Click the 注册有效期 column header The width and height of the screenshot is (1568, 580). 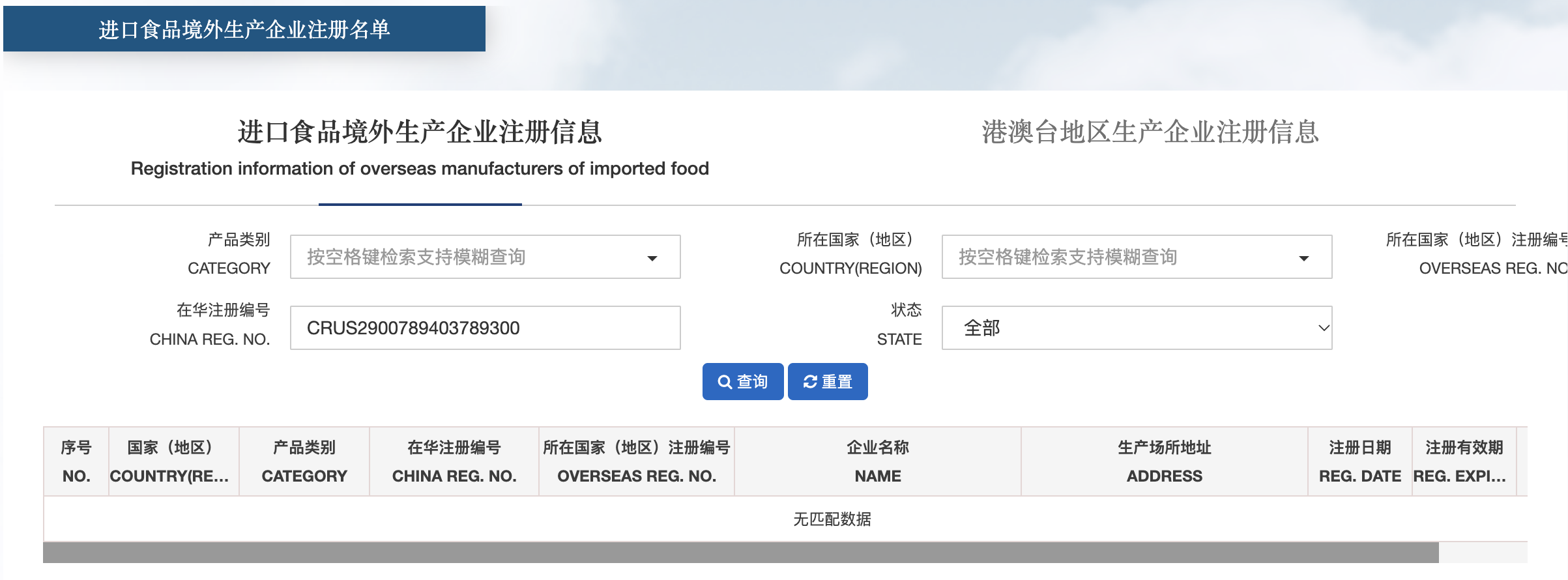point(1464,461)
